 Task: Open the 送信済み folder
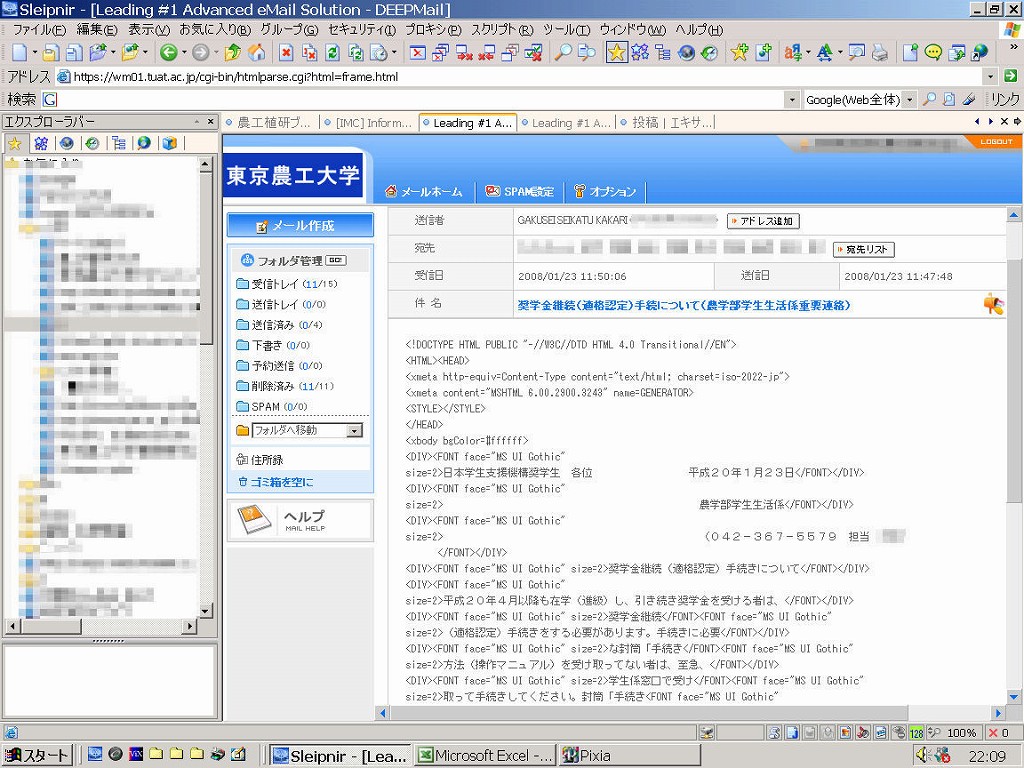(x=280, y=325)
